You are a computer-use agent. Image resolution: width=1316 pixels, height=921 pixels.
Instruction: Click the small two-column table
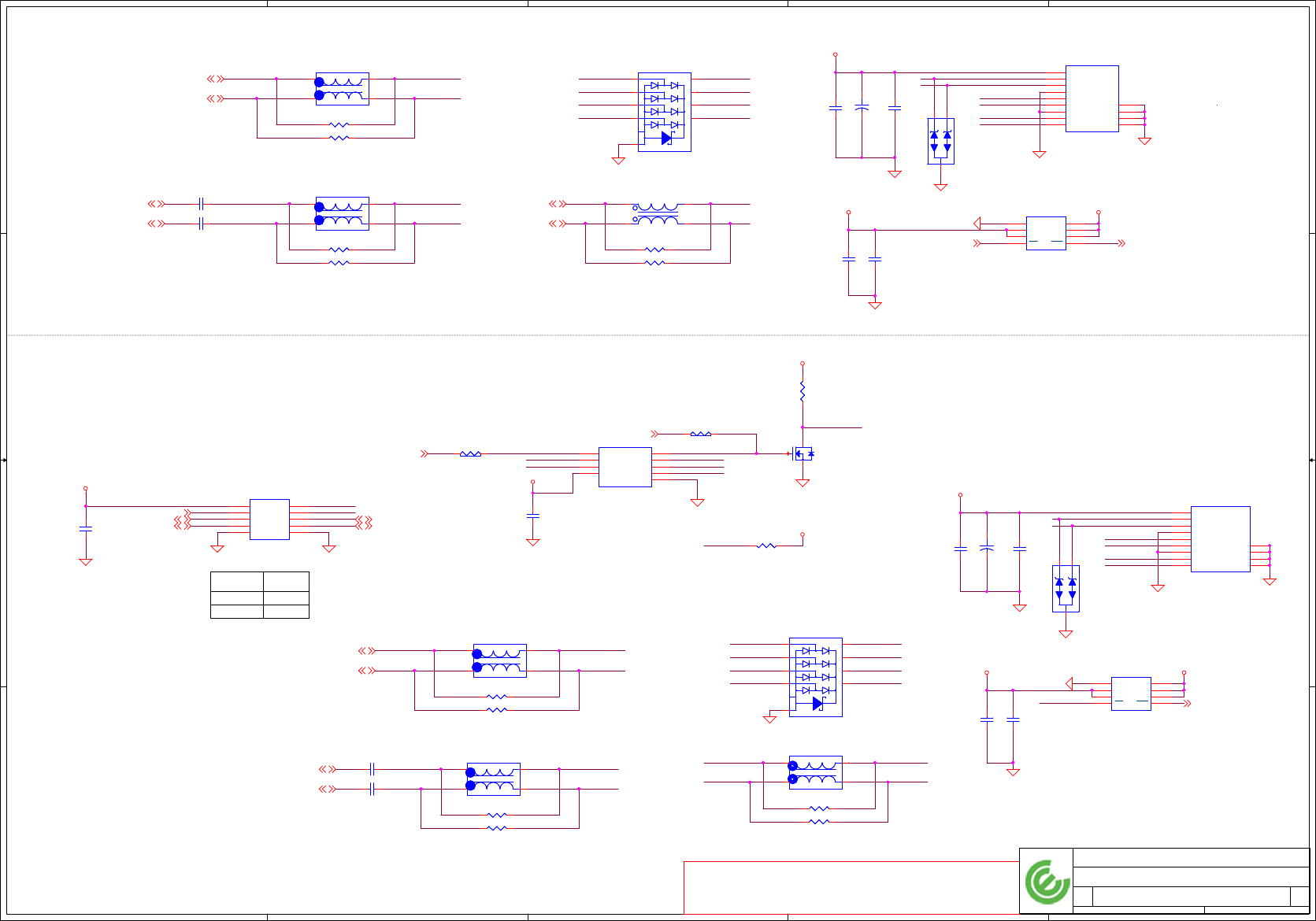(x=260, y=595)
